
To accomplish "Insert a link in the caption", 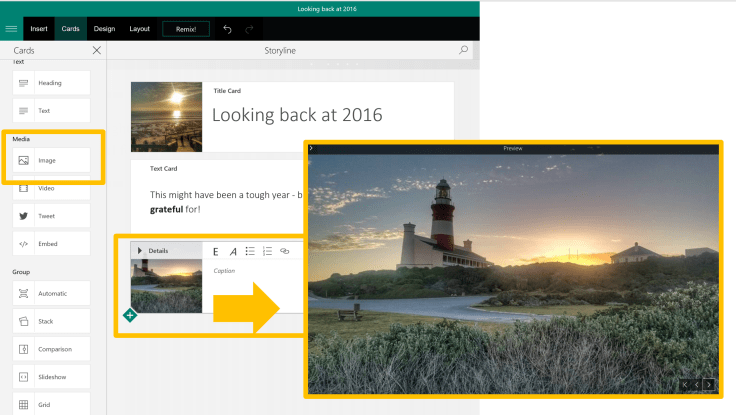I will coord(285,251).
